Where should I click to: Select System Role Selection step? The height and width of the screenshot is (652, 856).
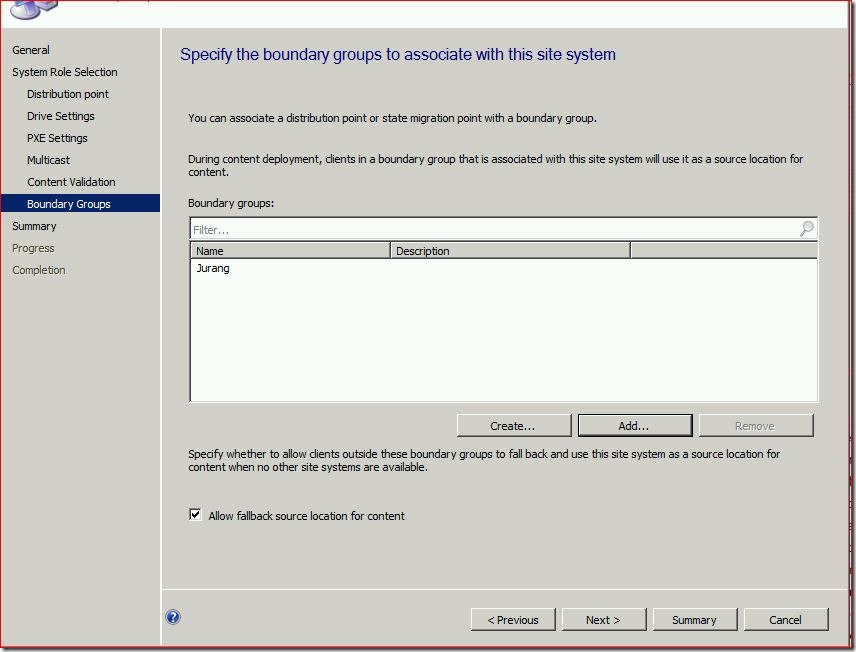[64, 72]
